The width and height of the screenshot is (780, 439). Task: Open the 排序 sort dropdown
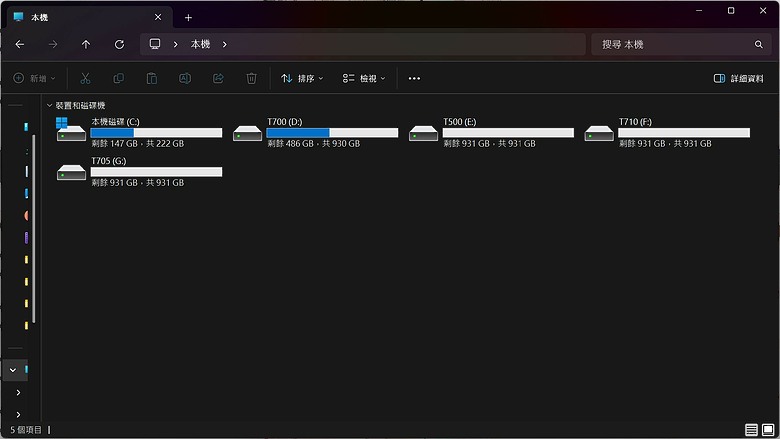click(x=302, y=79)
